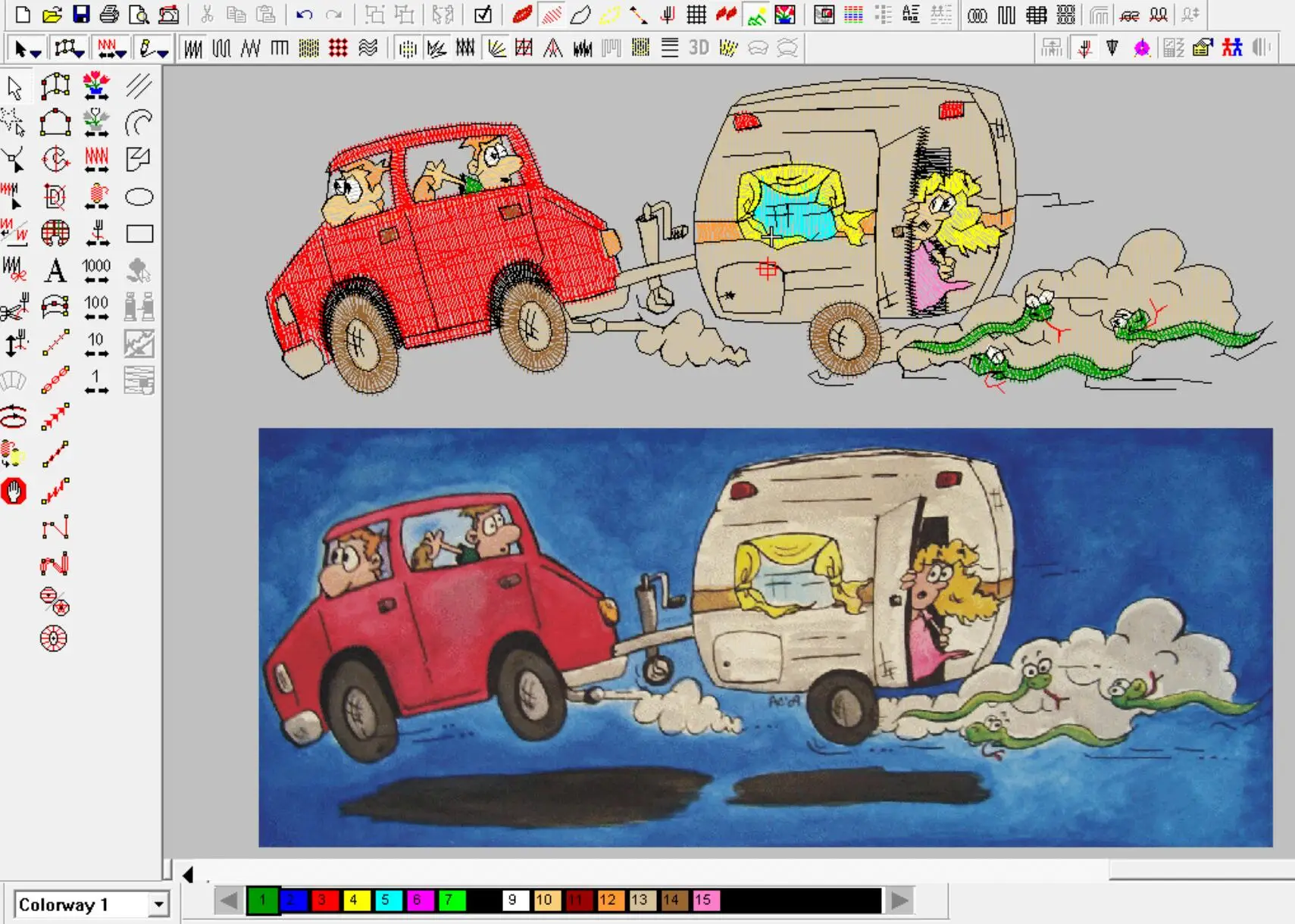The image size is (1295, 924).
Task: Select the Lettering tool with the letter A
Action: 55,273
